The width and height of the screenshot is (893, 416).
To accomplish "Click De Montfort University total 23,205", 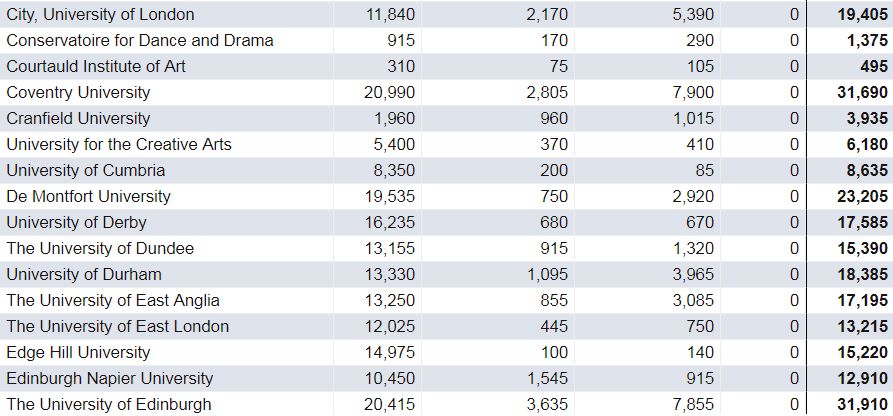I will point(862,197).
